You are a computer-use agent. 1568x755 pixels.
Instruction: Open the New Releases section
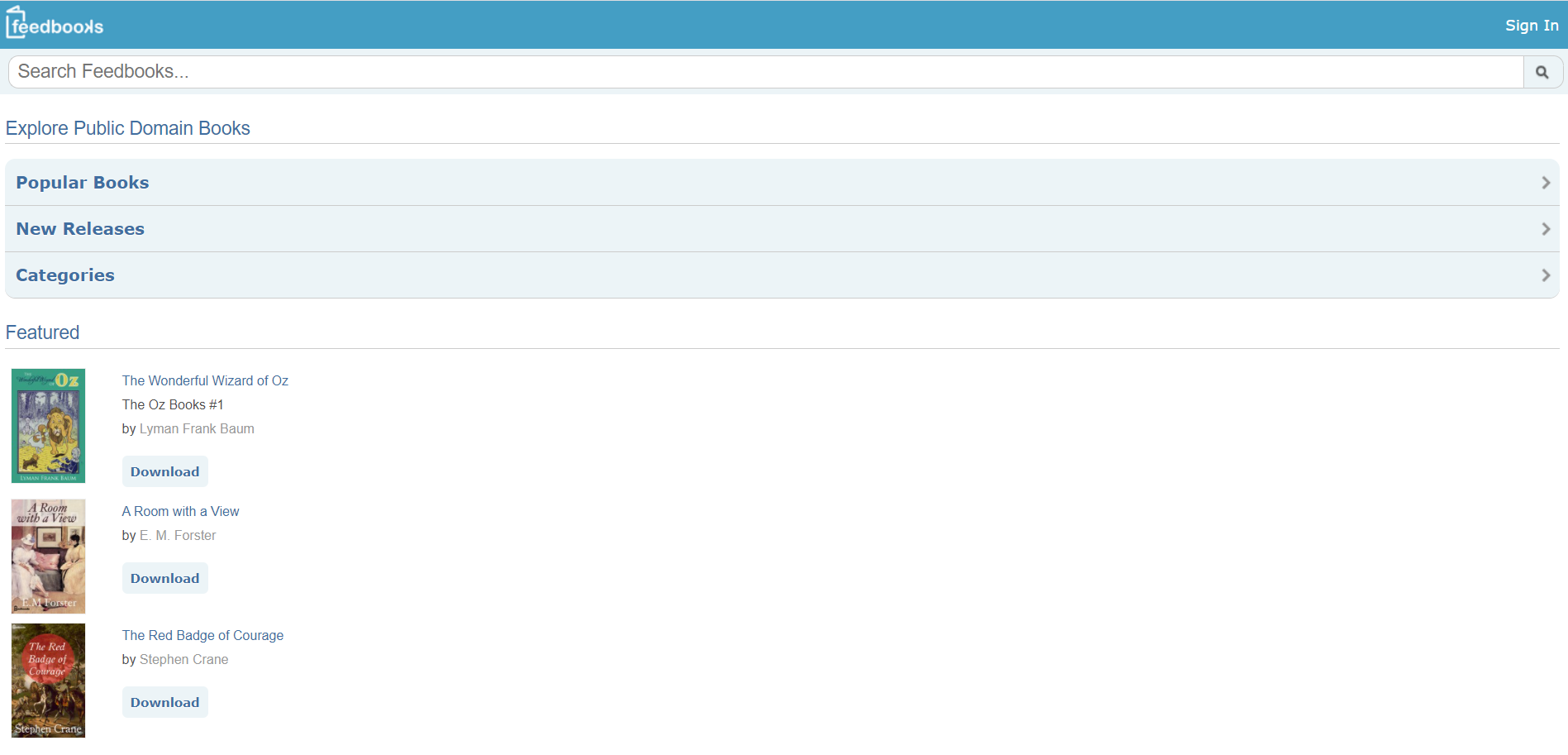[x=80, y=229]
